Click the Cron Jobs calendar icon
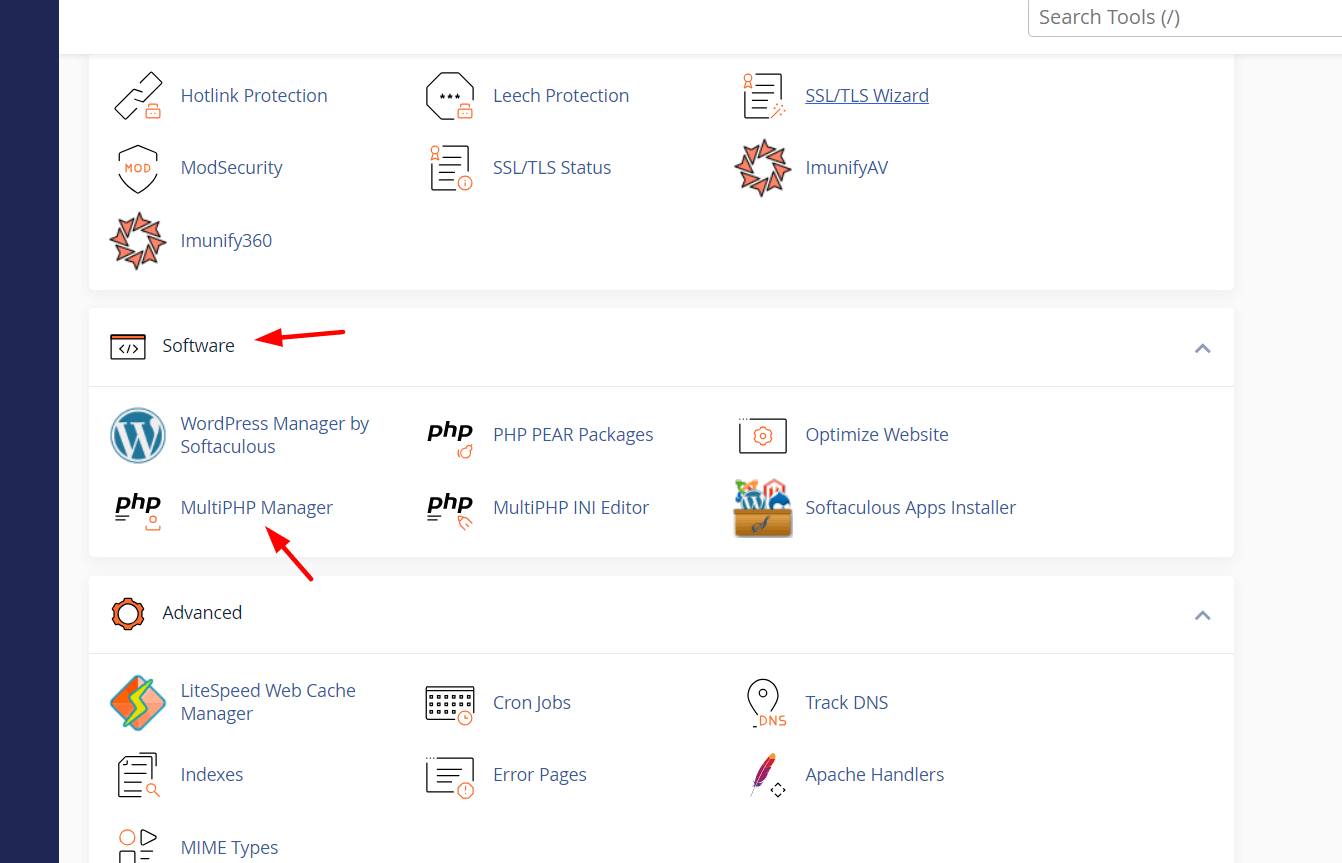 [x=450, y=704]
